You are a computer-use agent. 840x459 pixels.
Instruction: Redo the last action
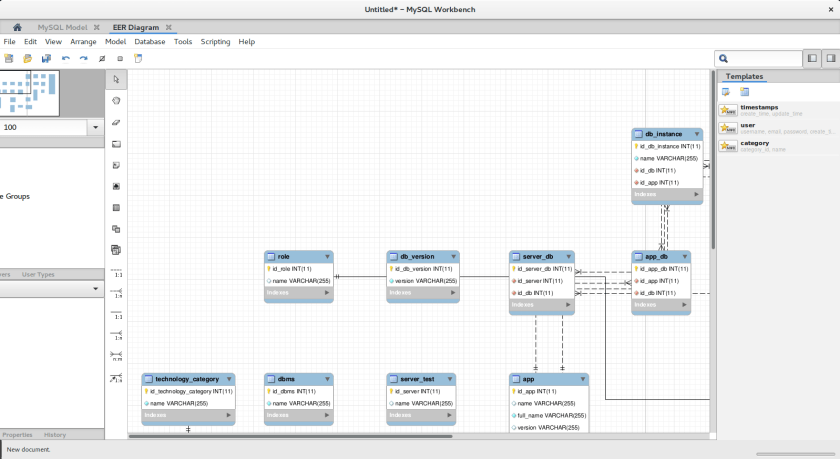pyautogui.click(x=84, y=58)
